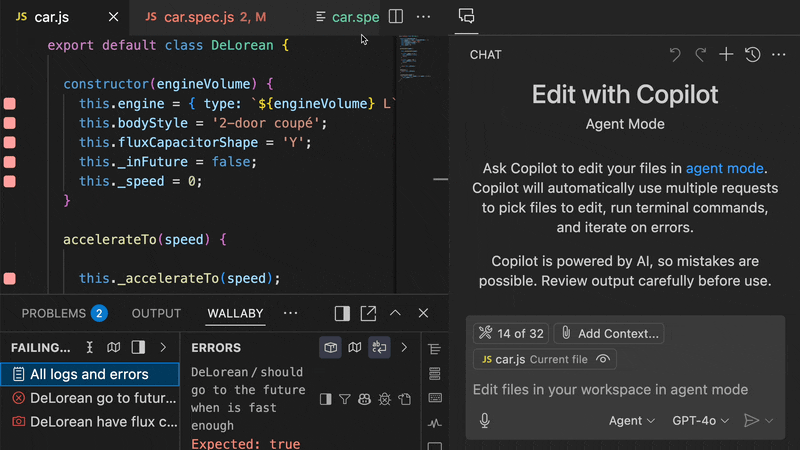Start voice input with microphone icon

click(x=485, y=420)
